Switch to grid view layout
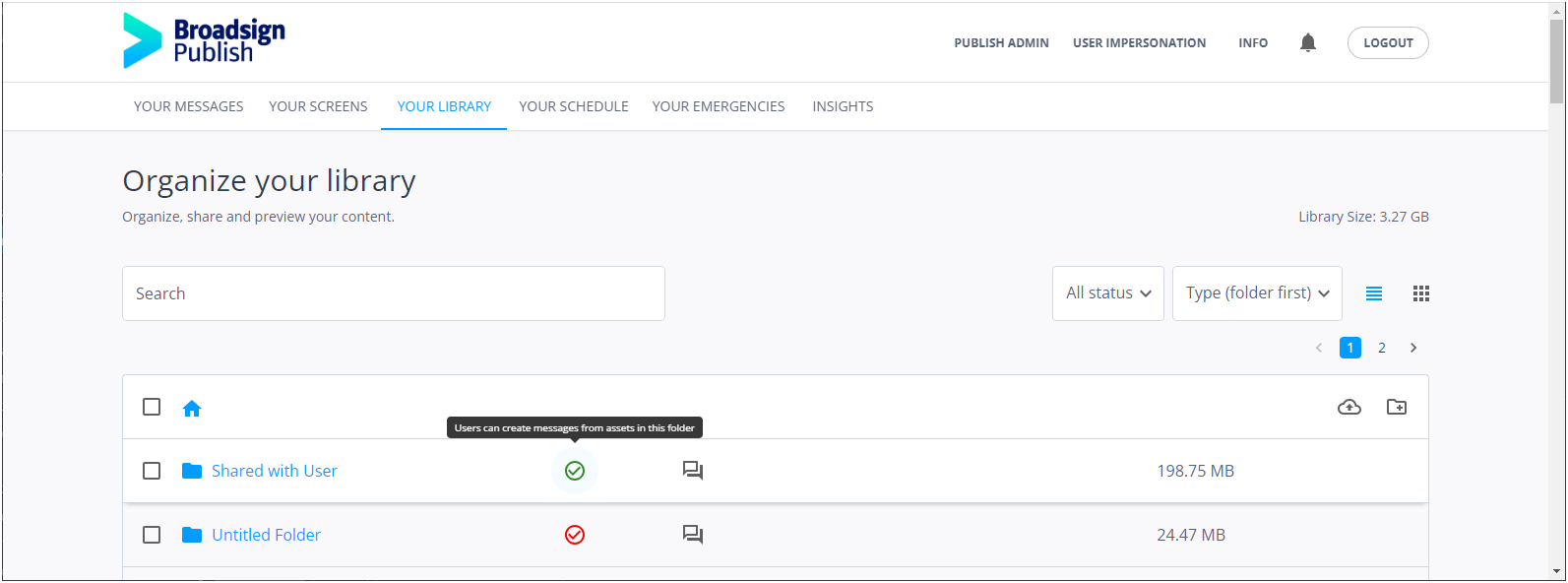1568x583 pixels. (1421, 293)
